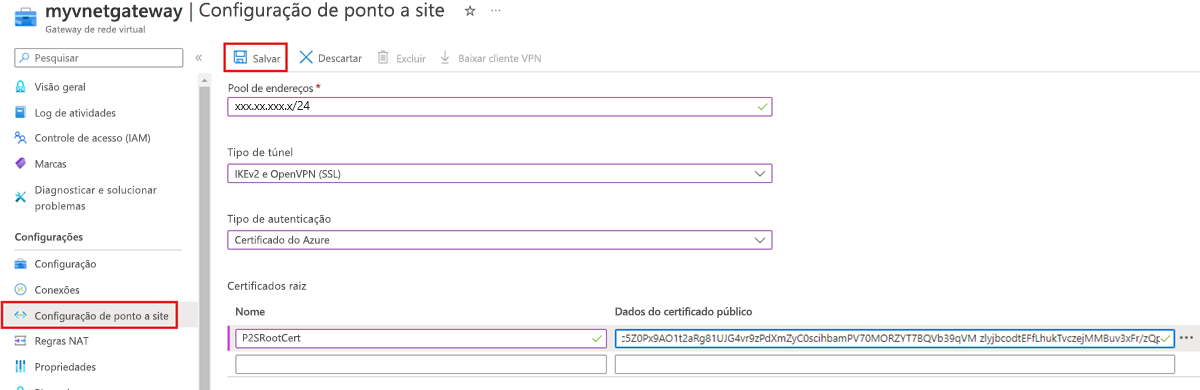Click the Pool de endereços field
The image size is (1200, 390).
coord(500,106)
